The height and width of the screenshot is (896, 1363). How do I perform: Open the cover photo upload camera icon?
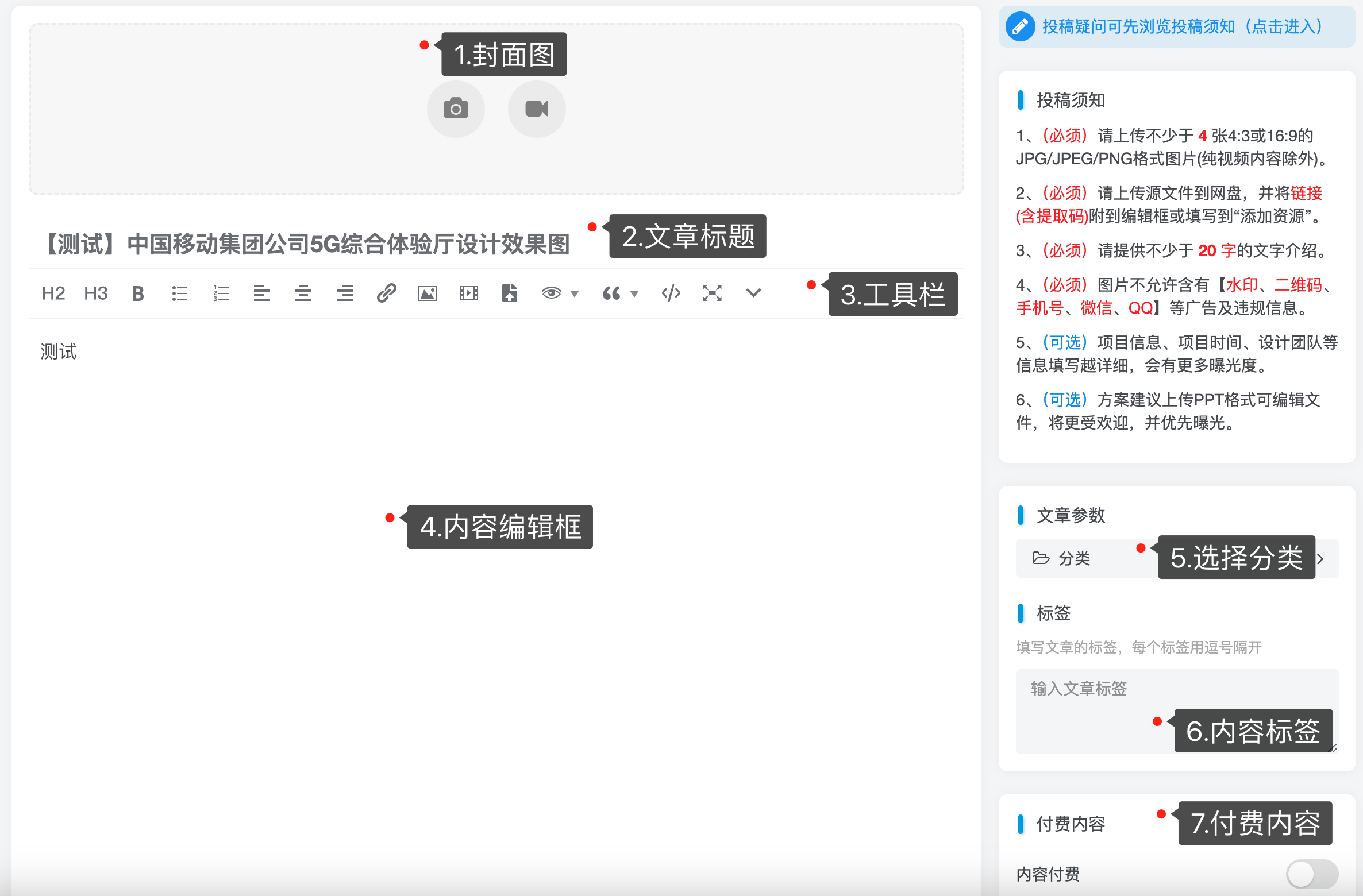point(456,109)
